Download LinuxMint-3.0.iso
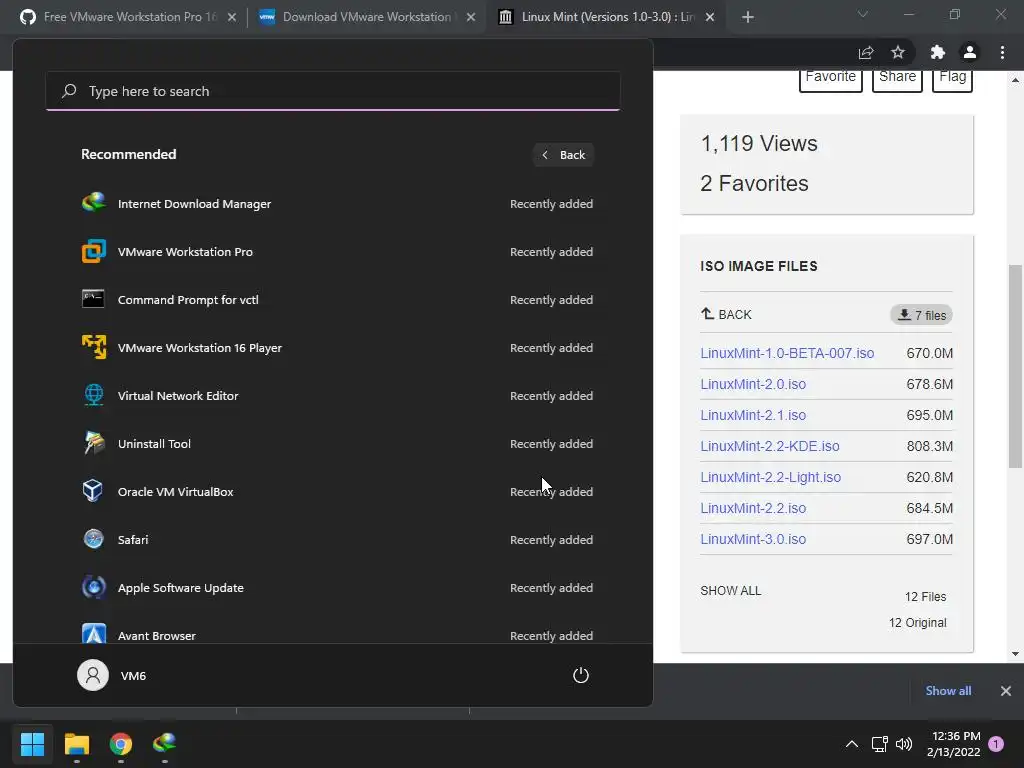1024x768 pixels. [x=753, y=539]
